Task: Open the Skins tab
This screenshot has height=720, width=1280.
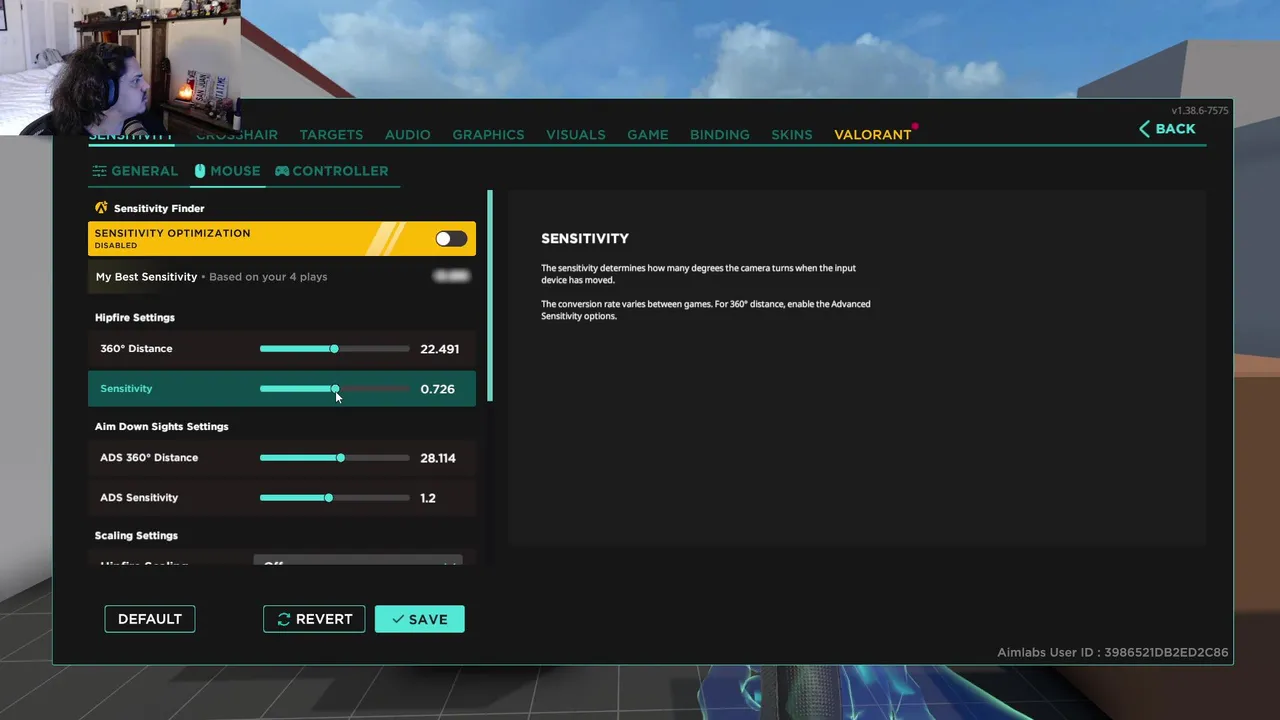Action: click(792, 134)
